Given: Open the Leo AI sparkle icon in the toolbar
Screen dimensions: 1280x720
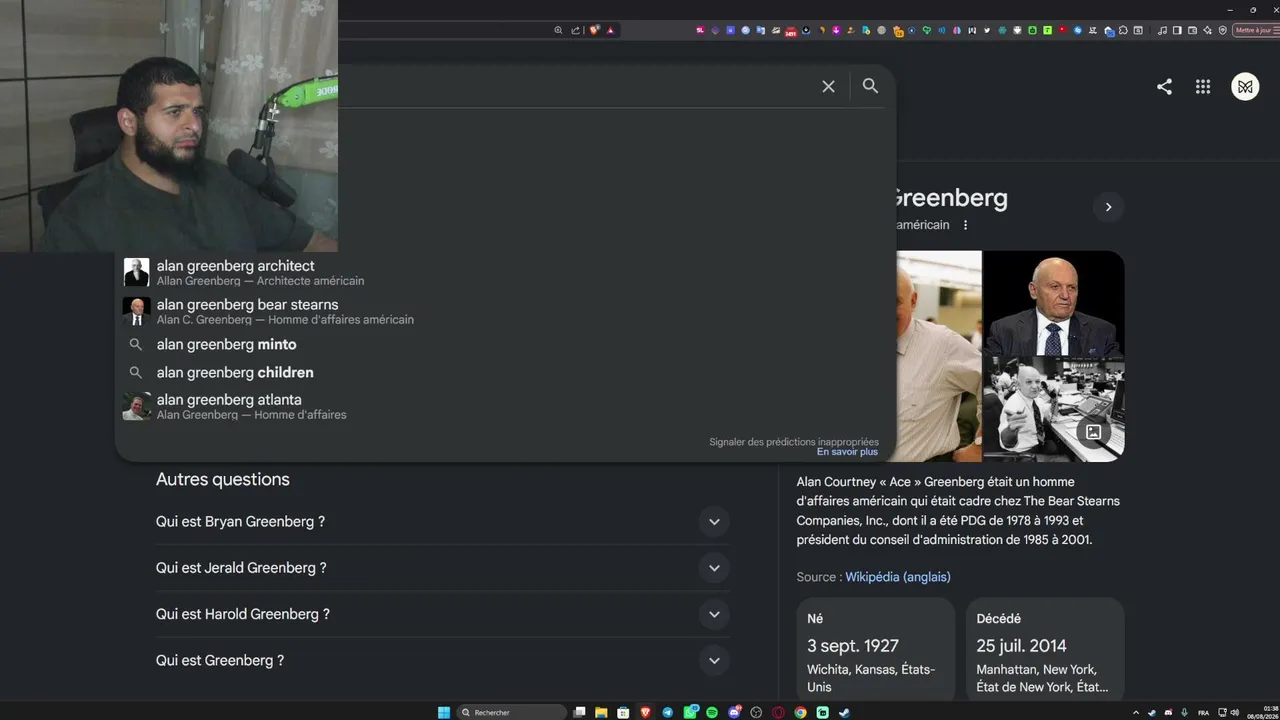Looking at the screenshot, I should [1207, 30].
